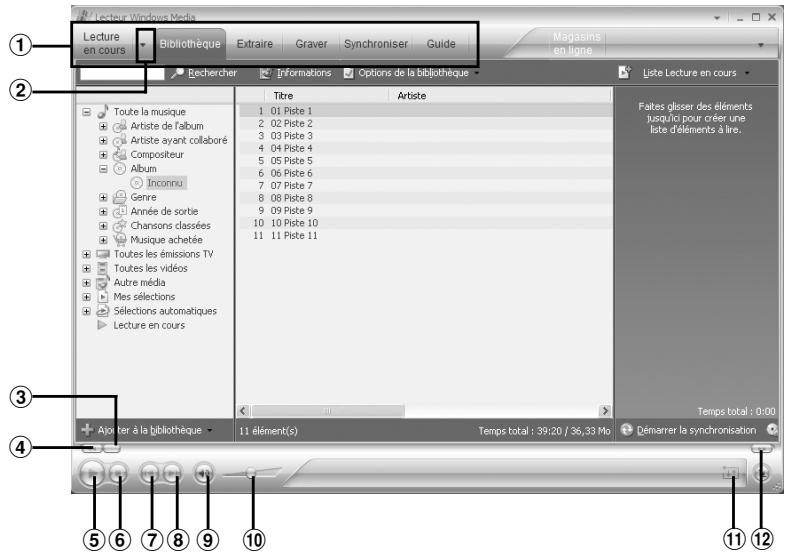790x559 pixels.
Task: Expand Toutes les émissions TV node
Action: pos(87,254)
